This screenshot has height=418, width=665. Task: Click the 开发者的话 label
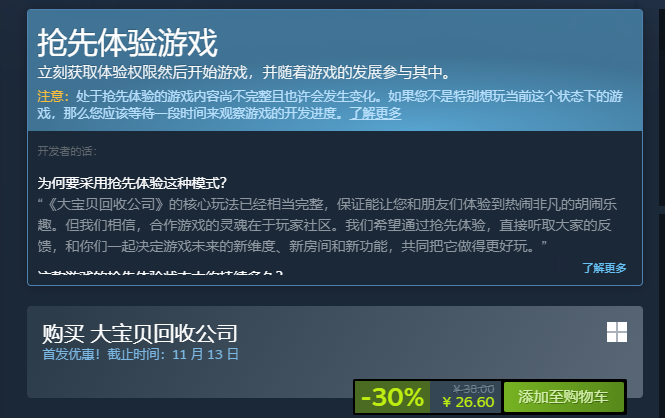[67, 151]
